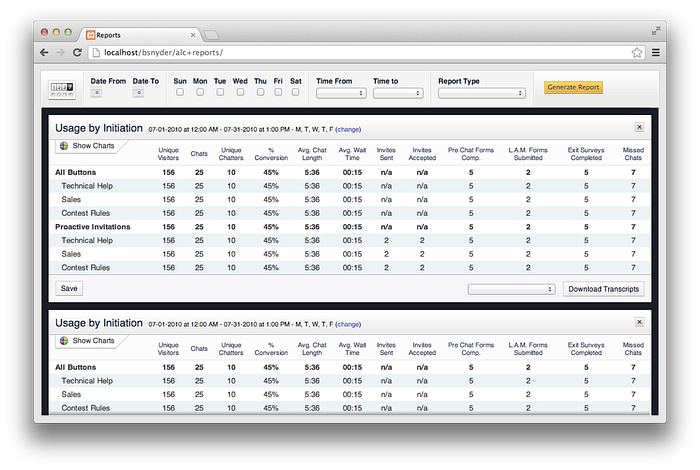The height and width of the screenshot is (470, 700).
Task: Enable the Wed day checkbox
Action: coord(240,92)
